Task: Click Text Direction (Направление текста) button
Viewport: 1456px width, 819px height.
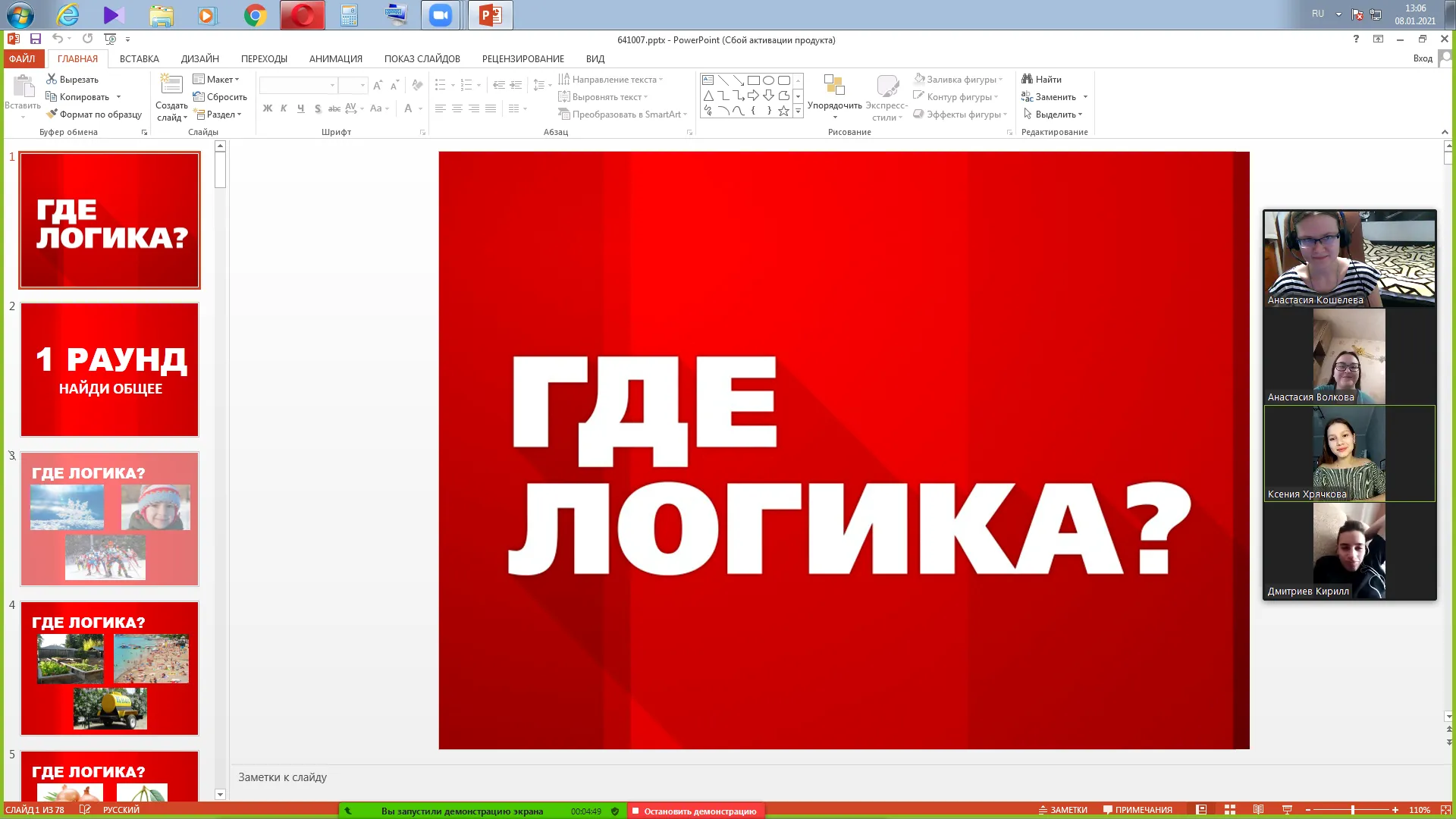Action: click(x=611, y=79)
